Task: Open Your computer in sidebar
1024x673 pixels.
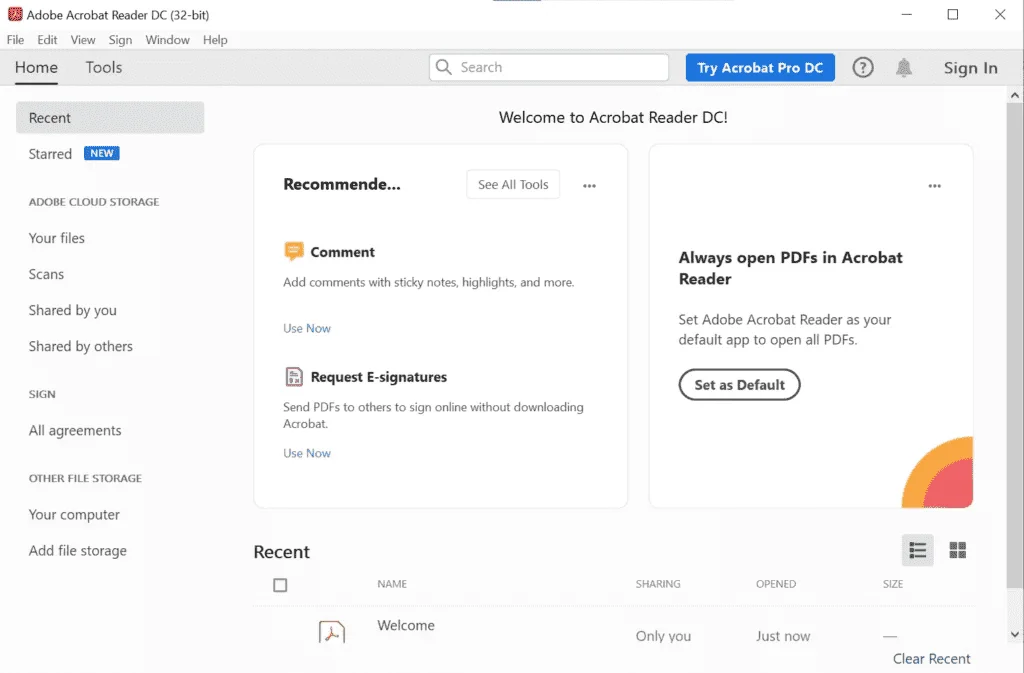Action: 74,514
